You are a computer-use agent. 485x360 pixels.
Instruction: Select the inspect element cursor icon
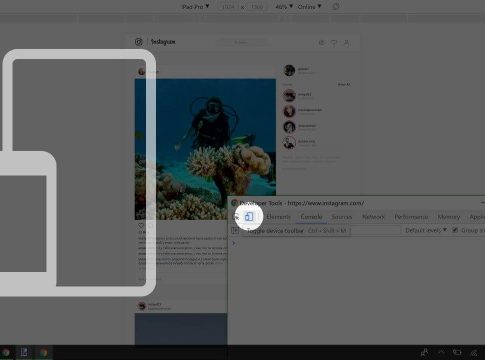click(x=236, y=217)
